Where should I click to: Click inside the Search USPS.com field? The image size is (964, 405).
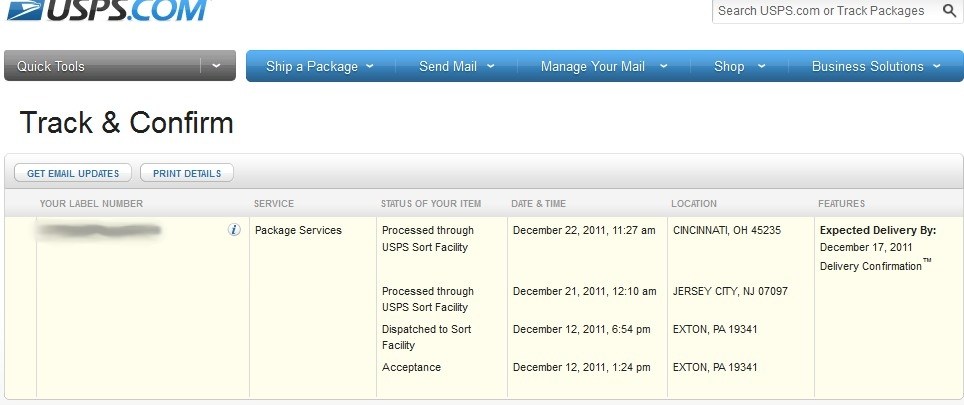[823, 11]
